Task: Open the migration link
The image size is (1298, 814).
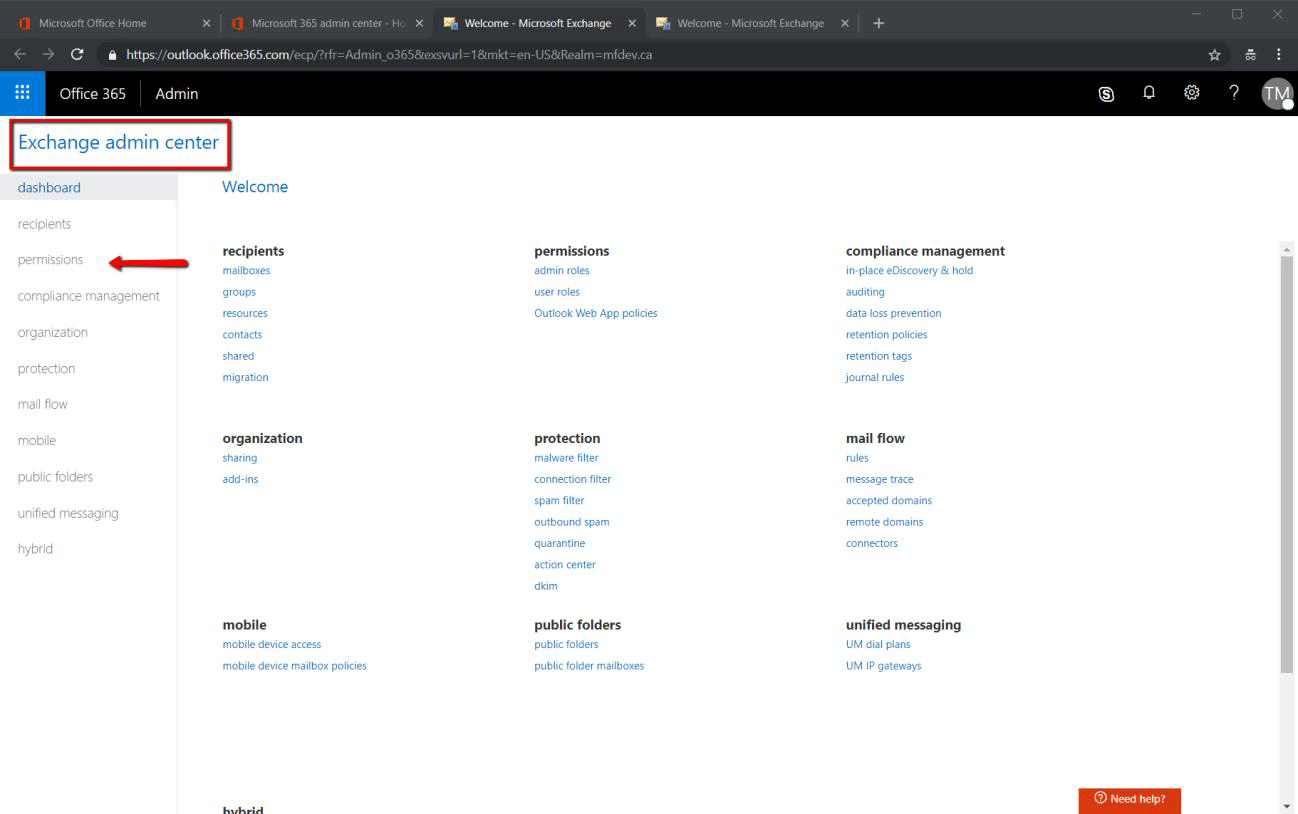Action: [x=245, y=377]
